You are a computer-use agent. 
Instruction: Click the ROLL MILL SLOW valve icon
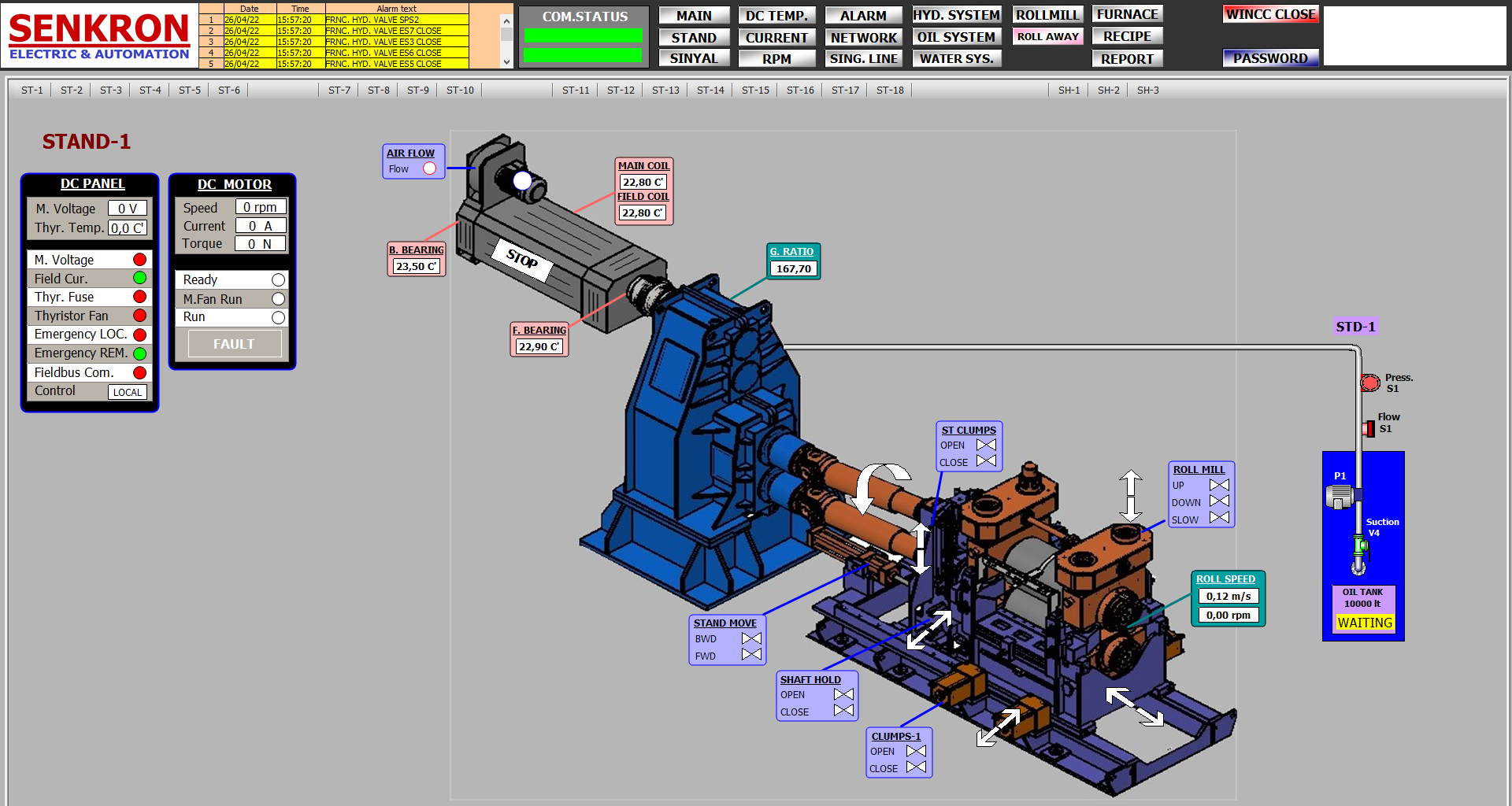pos(1219,518)
